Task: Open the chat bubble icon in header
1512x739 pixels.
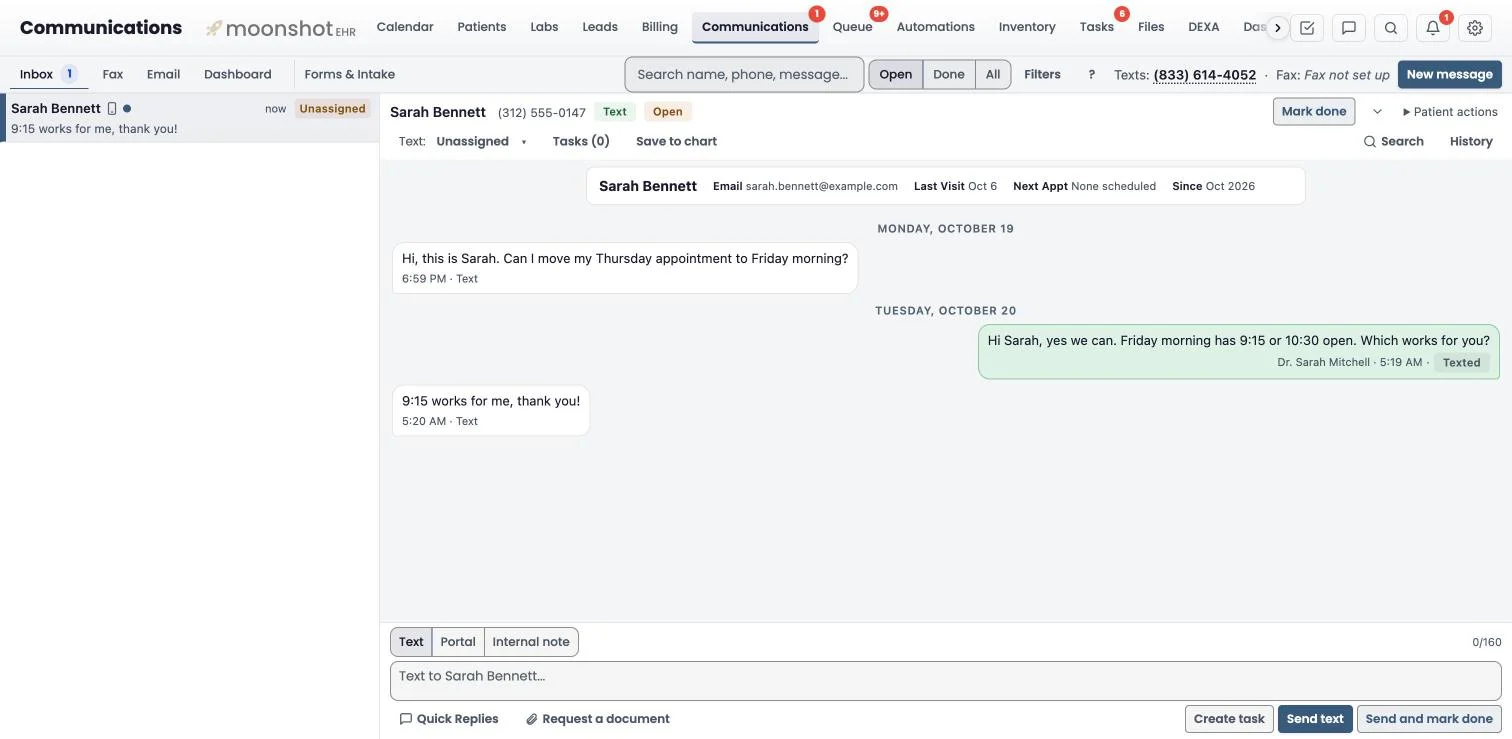Action: (1349, 28)
